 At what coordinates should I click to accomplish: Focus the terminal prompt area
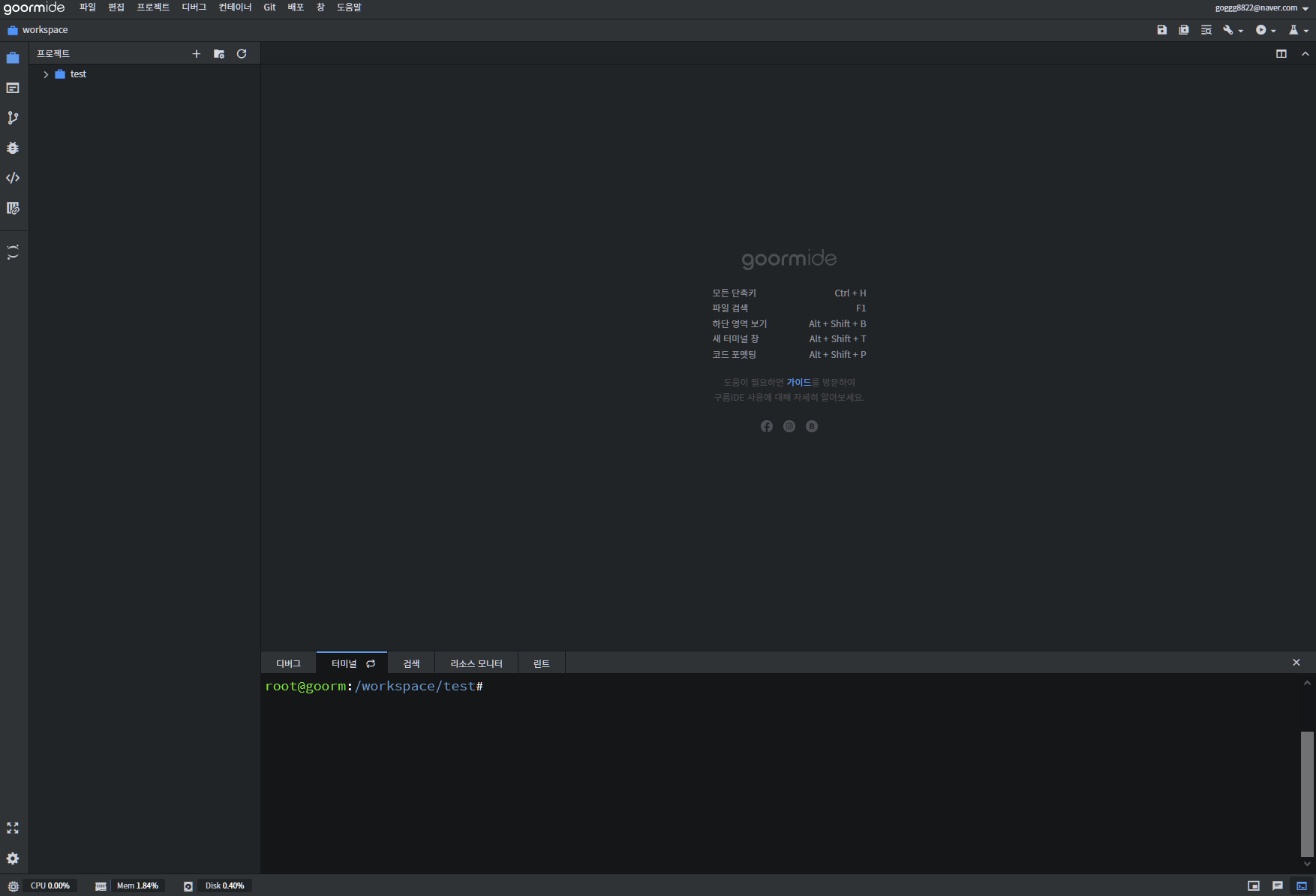point(780,773)
